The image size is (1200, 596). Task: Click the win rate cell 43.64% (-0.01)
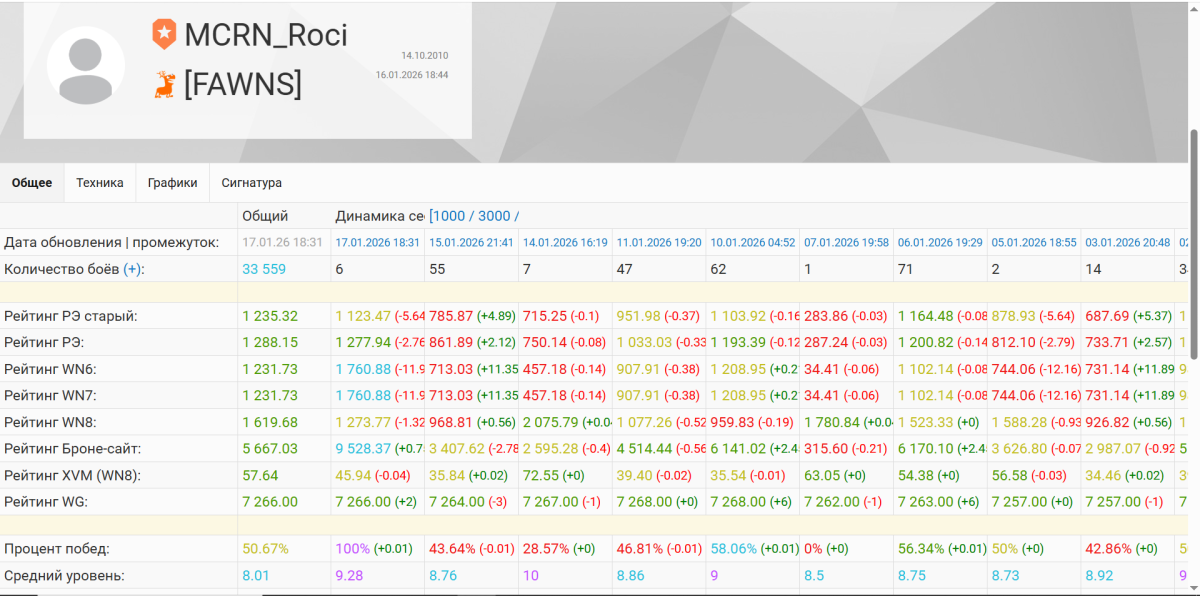pyautogui.click(x=472, y=549)
